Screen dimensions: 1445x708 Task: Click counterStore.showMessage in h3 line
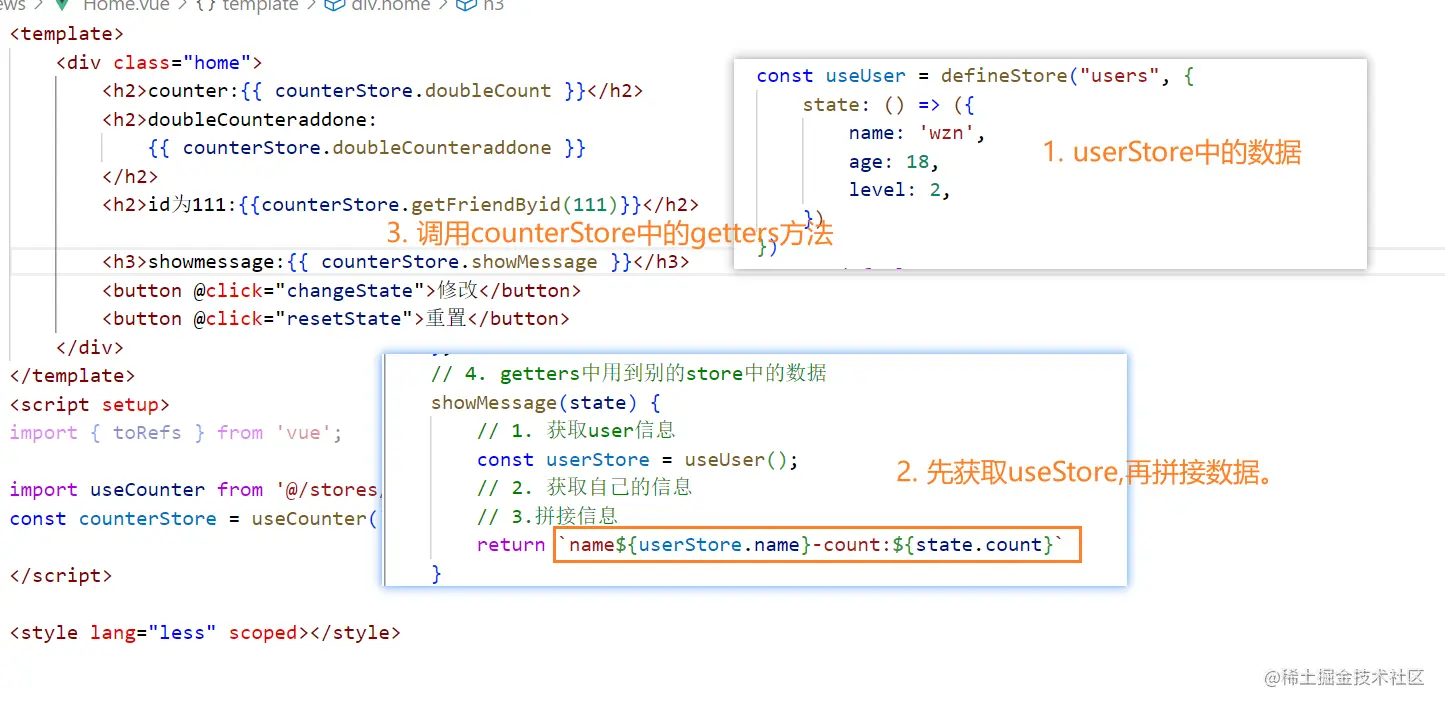point(459,262)
